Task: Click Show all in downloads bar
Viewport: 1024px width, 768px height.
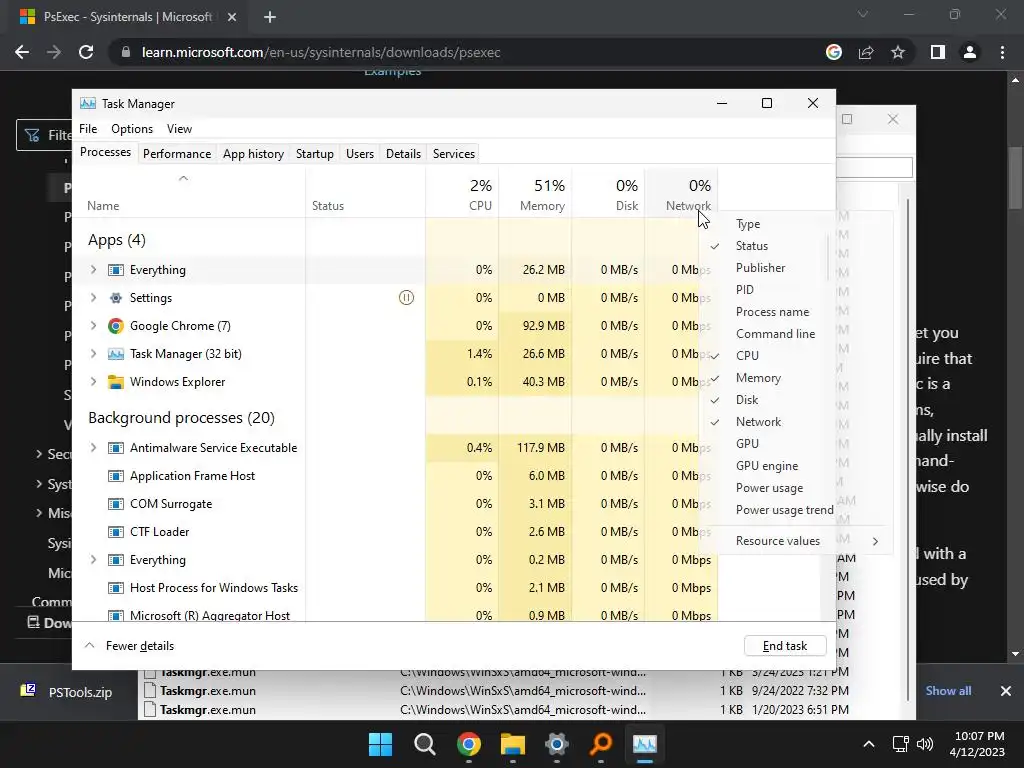Action: pos(948,691)
